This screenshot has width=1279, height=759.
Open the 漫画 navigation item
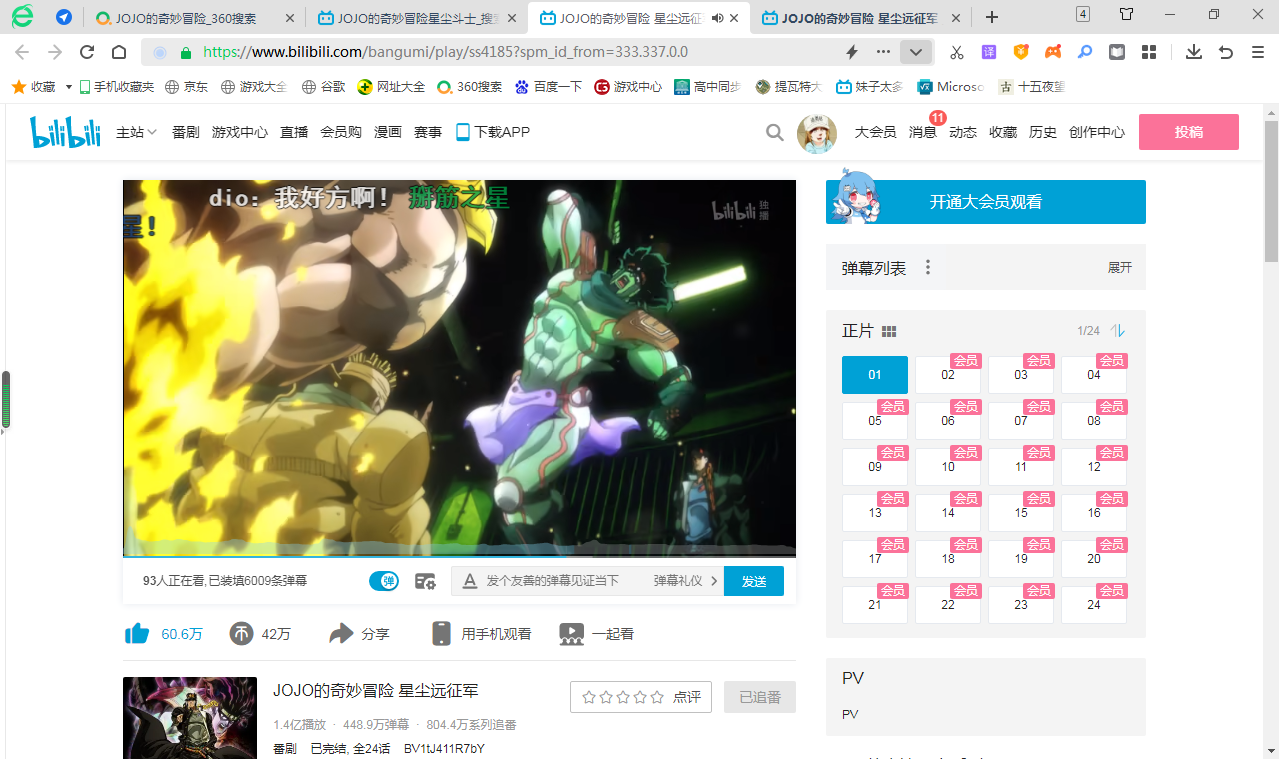pos(388,132)
